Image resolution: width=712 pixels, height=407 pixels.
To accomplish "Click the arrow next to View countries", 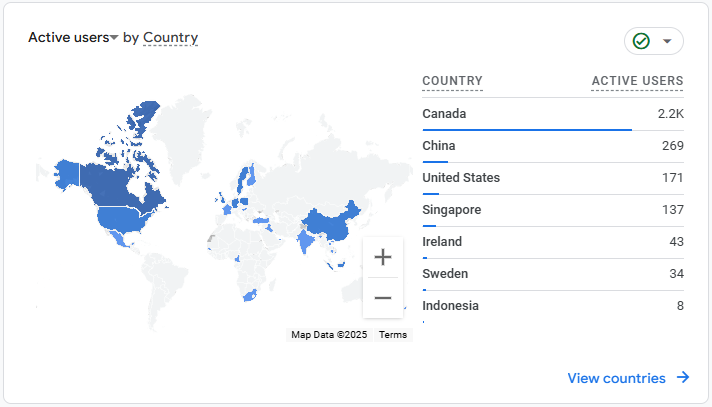I will [683, 378].
